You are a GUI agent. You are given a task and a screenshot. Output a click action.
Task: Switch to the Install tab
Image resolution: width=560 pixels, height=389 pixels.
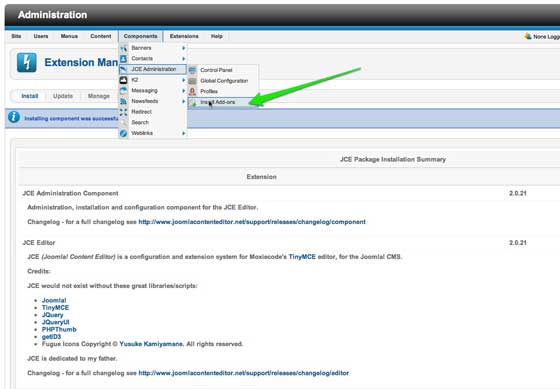tap(30, 96)
